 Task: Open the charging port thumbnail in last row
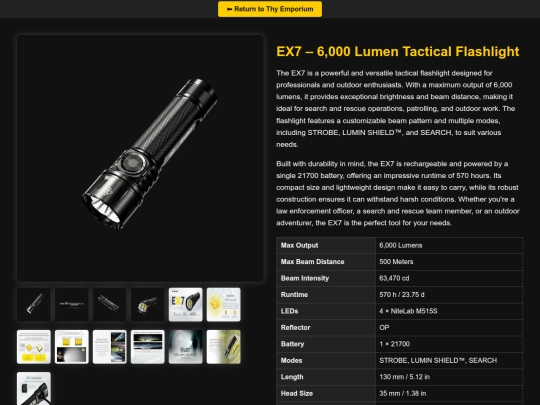pos(34,388)
